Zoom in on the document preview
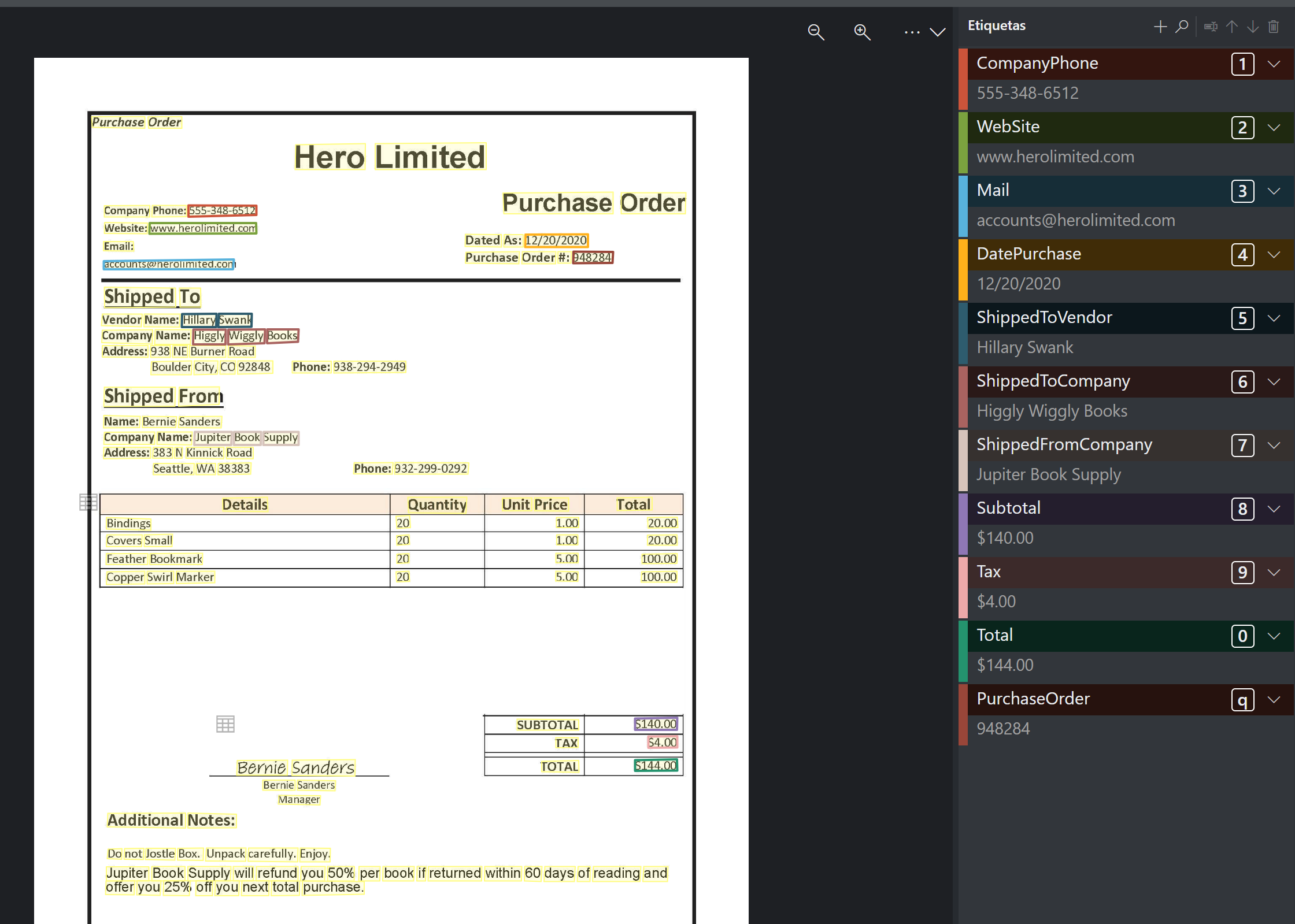 861,32
